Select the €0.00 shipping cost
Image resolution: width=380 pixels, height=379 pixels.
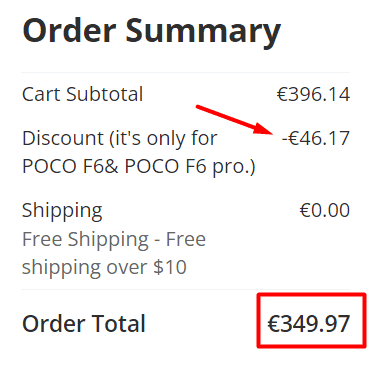coord(325,210)
